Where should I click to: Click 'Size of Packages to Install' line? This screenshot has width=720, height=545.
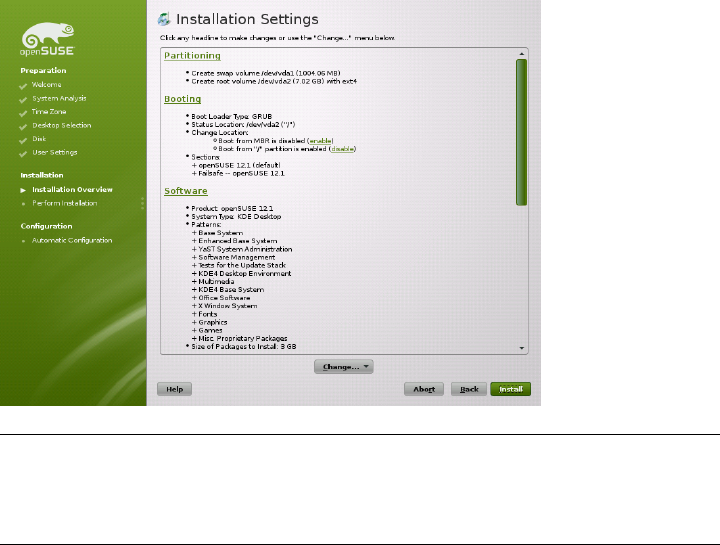[244, 347]
